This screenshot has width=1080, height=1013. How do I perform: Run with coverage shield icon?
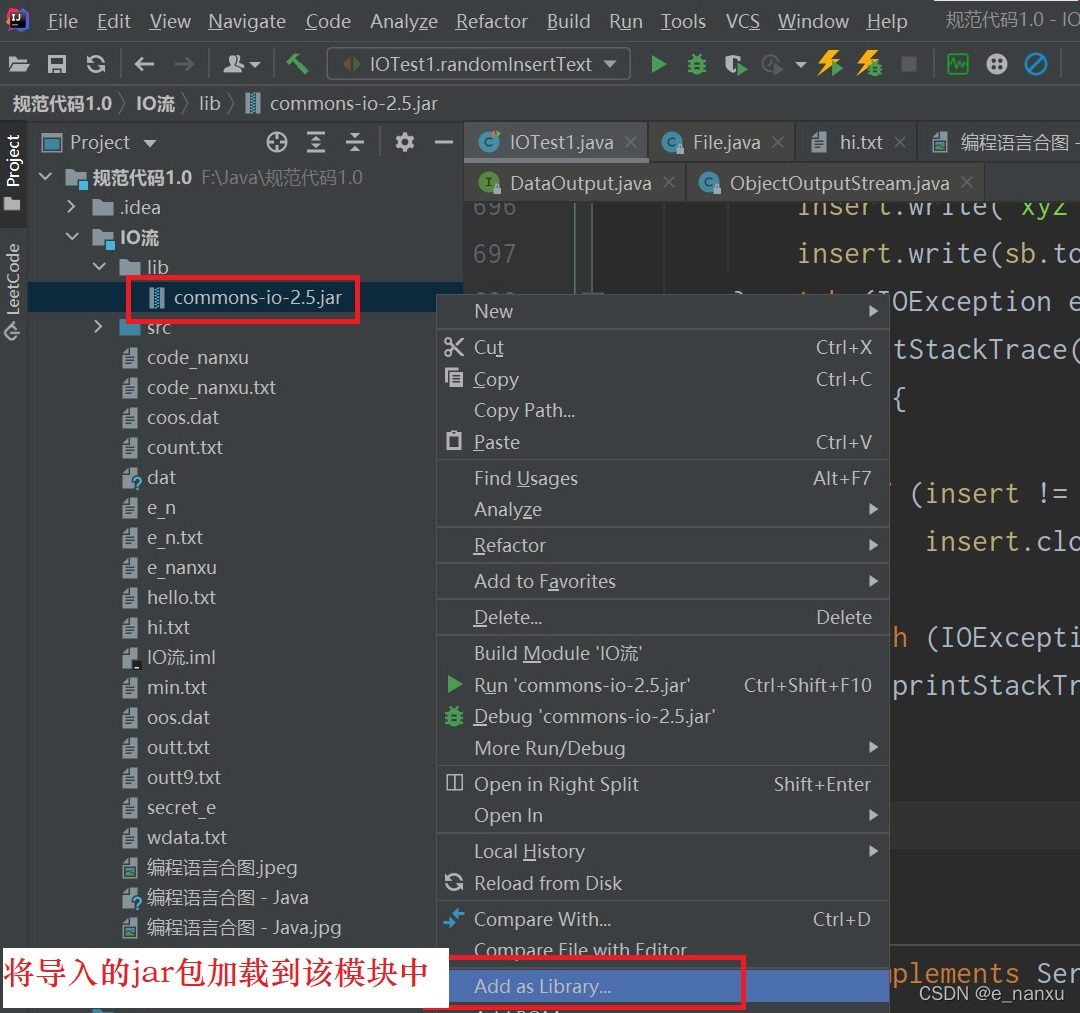735,65
